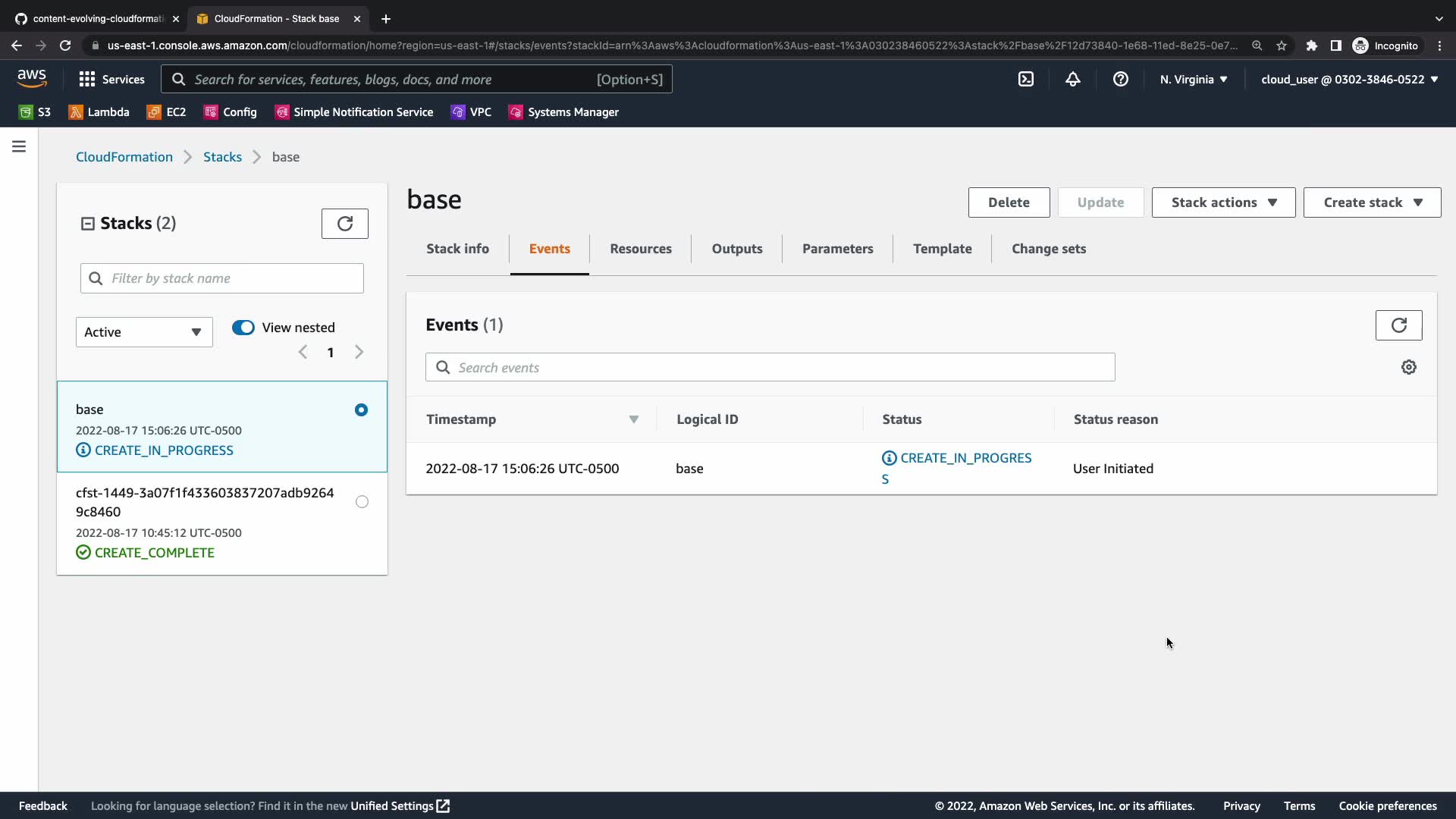Go to the Stacks breadcrumb link
The height and width of the screenshot is (819, 1456).
222,157
